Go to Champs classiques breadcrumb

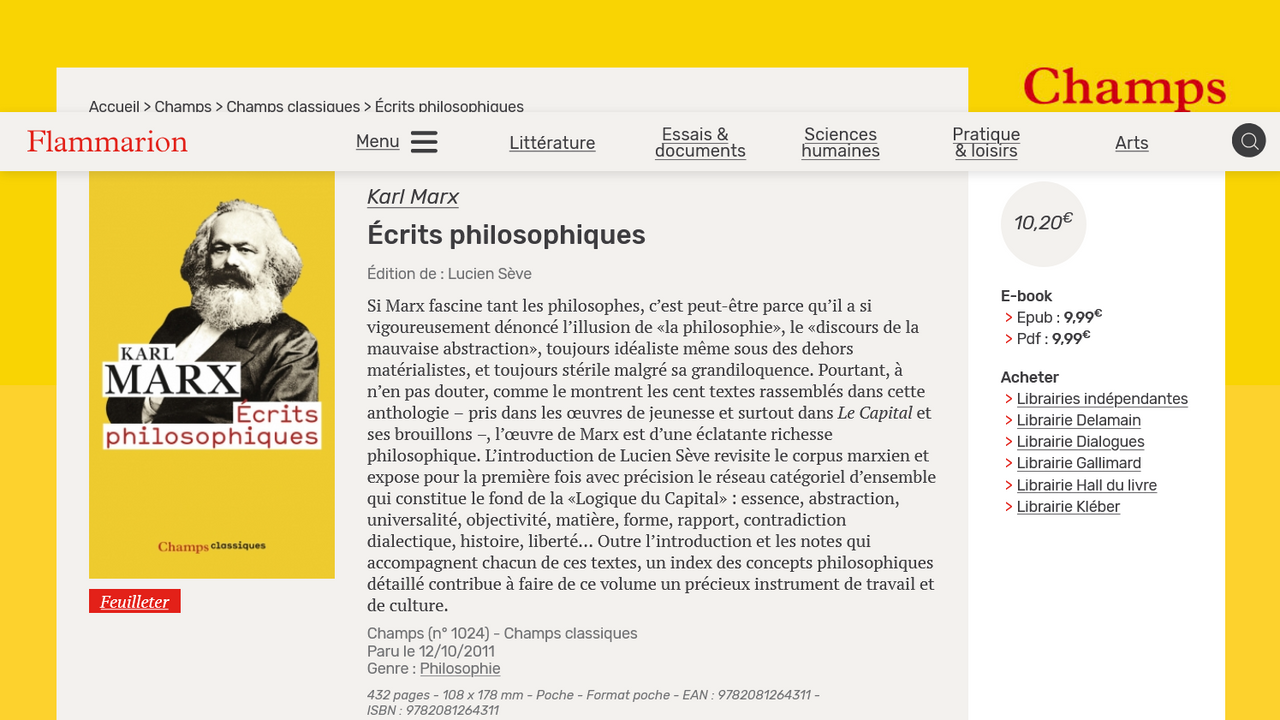(293, 106)
